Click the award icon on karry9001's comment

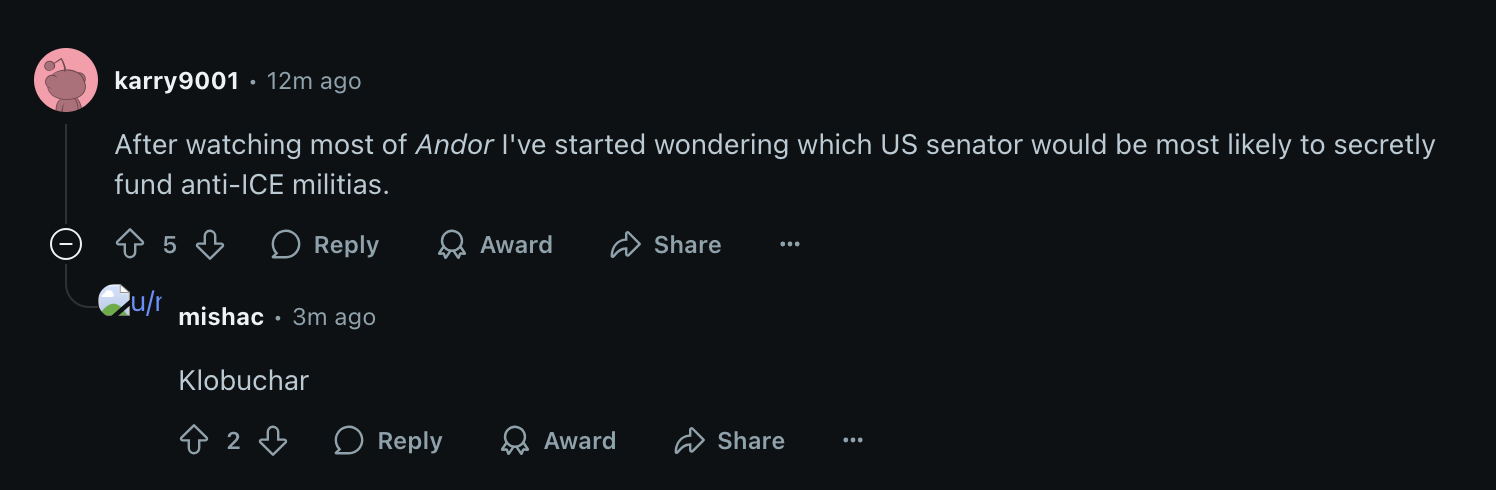[x=452, y=245]
